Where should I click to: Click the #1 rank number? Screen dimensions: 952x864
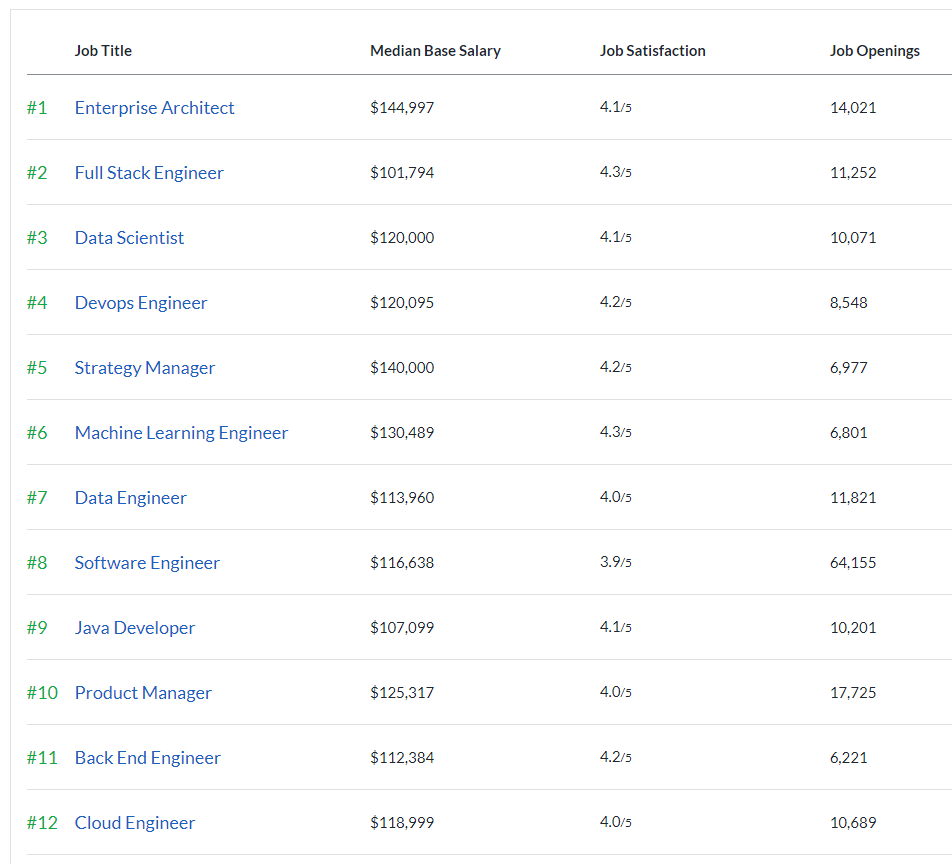(37, 108)
